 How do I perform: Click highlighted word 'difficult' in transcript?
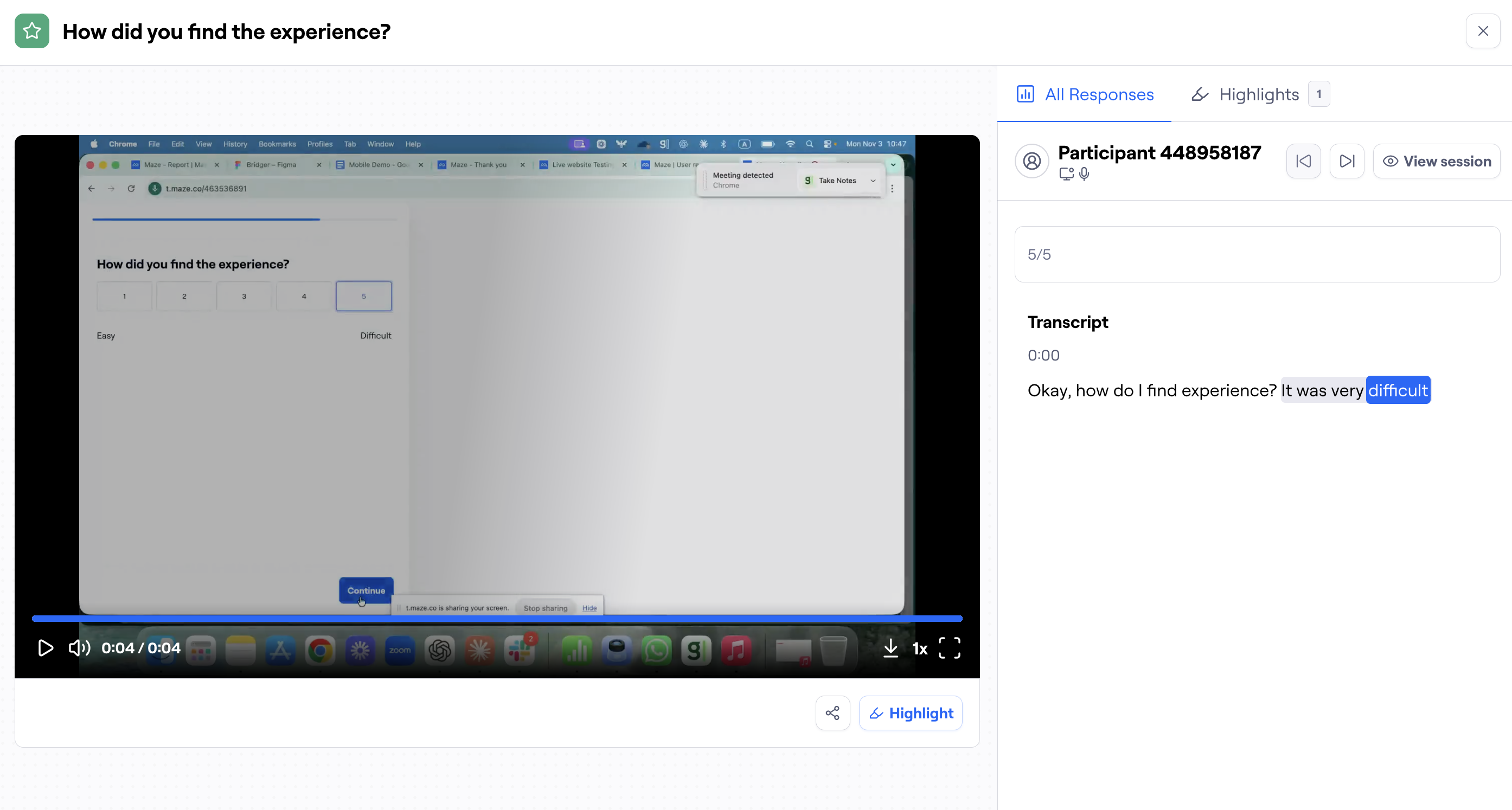pos(1398,390)
